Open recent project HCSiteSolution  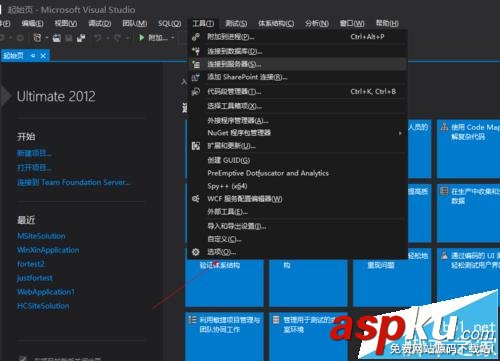[43, 306]
